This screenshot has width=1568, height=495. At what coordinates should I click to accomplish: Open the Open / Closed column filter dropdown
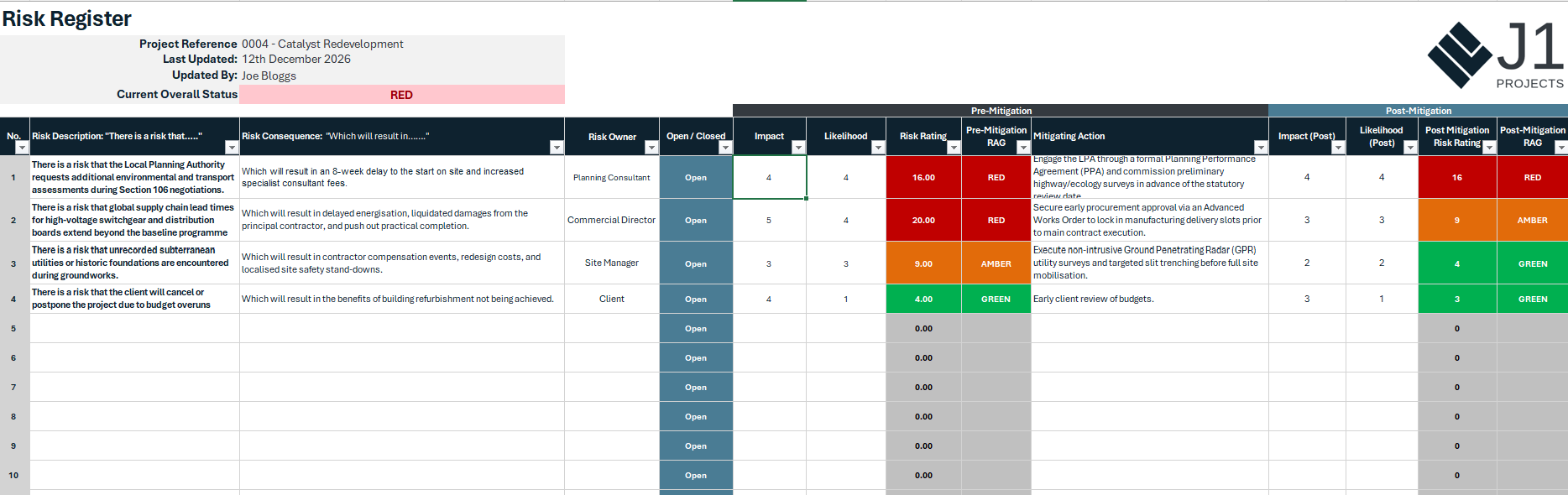pos(725,148)
